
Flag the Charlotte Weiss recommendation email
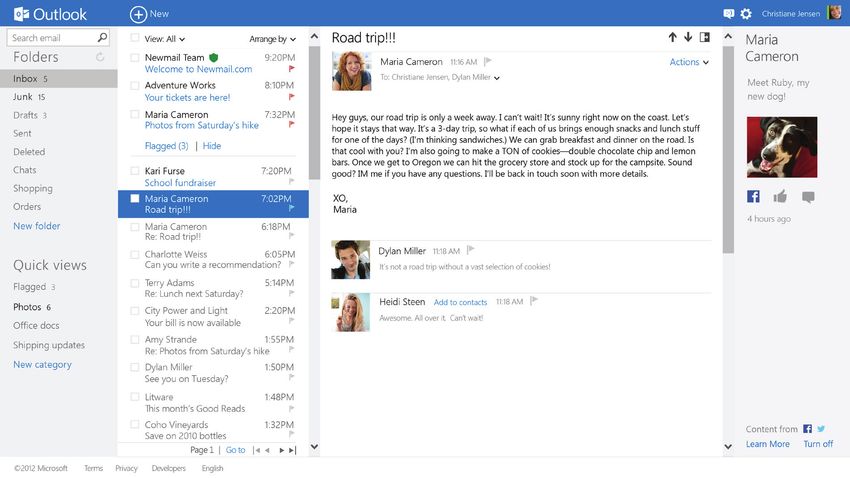click(292, 264)
